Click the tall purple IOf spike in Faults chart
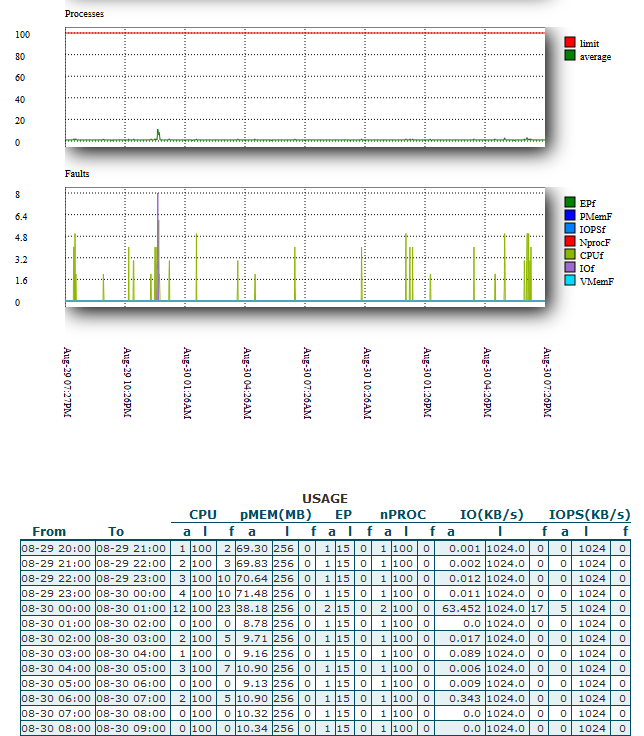Screen dimensions: 644x736 pos(158,230)
